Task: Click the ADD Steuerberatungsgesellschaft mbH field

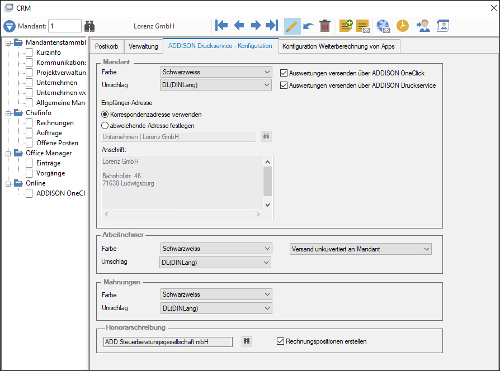Action: pyautogui.click(x=168, y=342)
